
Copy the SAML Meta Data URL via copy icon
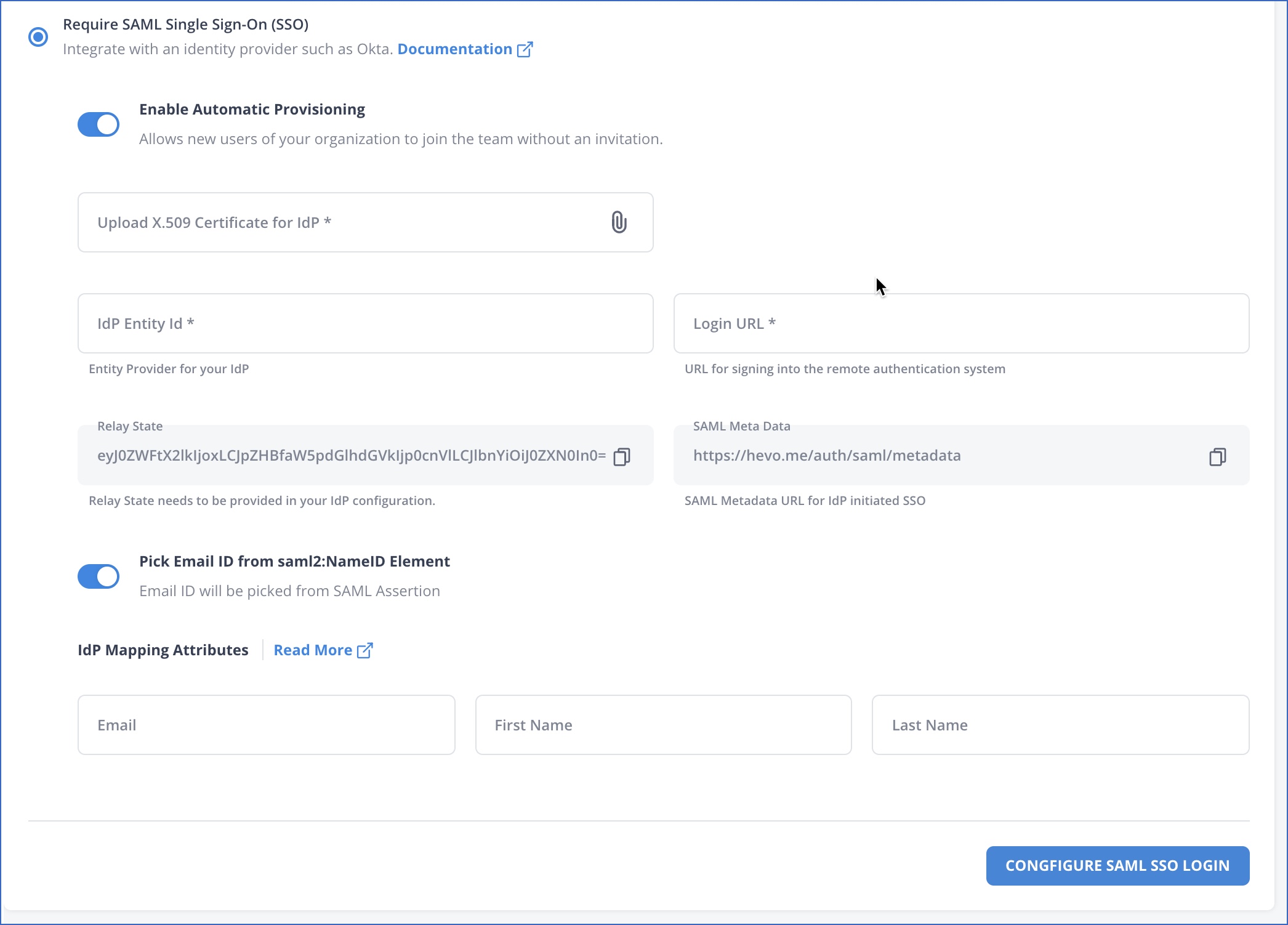1218,457
